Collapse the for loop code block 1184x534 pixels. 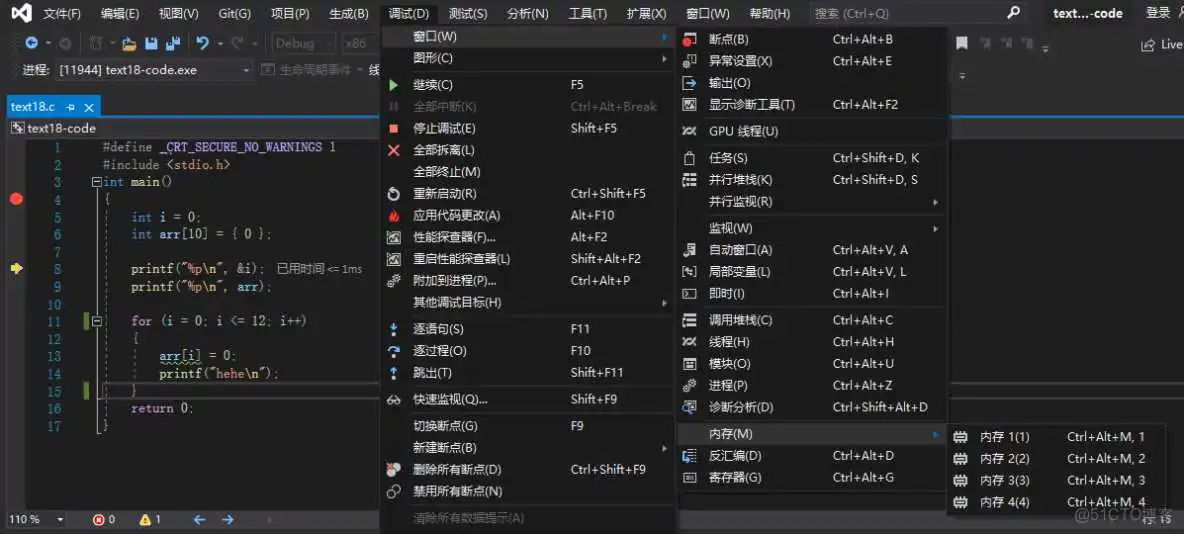pyautogui.click(x=96, y=321)
